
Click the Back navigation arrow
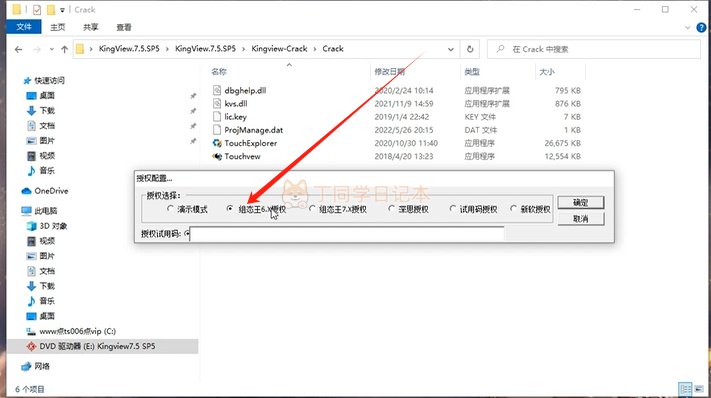(x=18, y=49)
